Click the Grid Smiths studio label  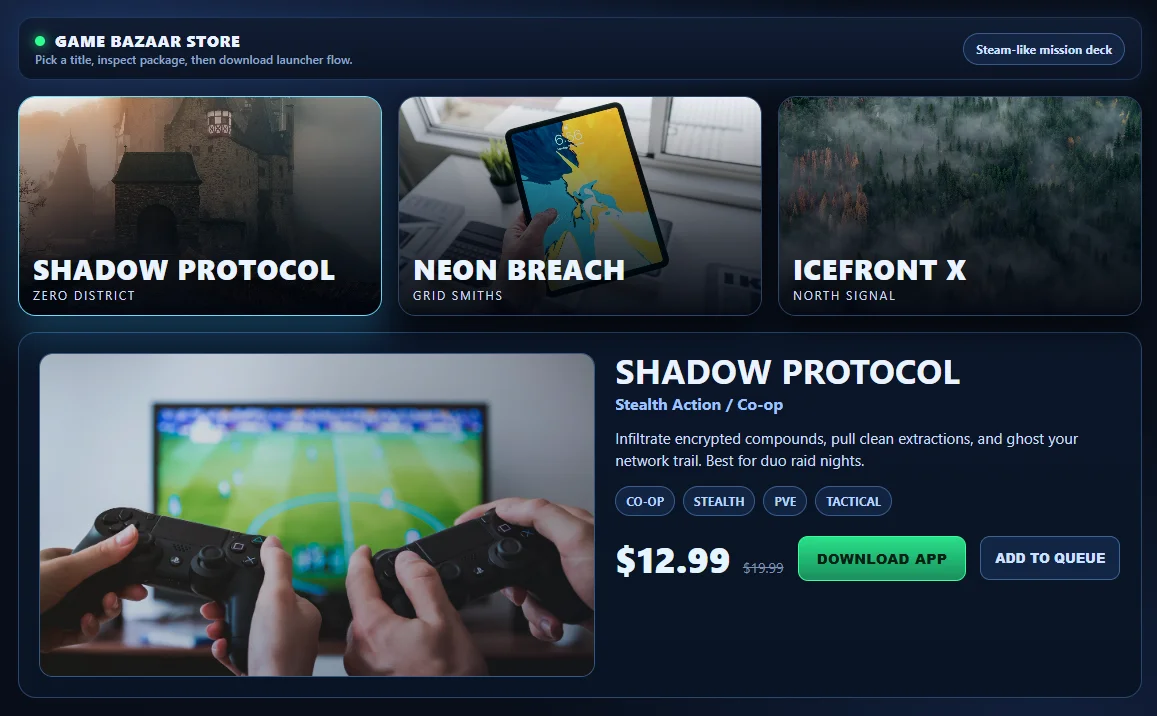coord(457,295)
